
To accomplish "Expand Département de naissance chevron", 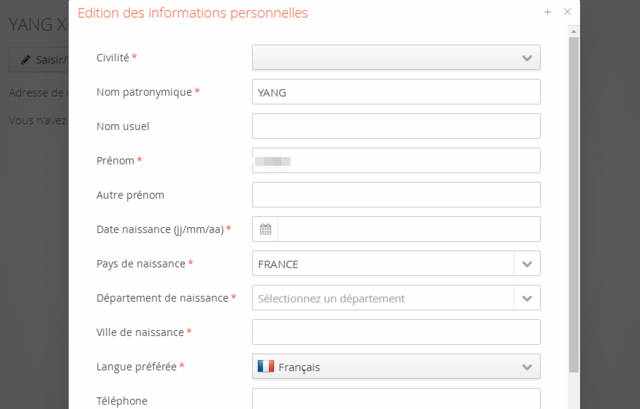I will point(527,298).
